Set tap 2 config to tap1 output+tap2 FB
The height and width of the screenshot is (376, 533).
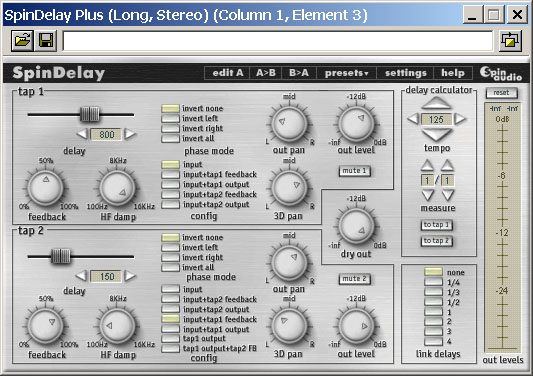(x=170, y=348)
